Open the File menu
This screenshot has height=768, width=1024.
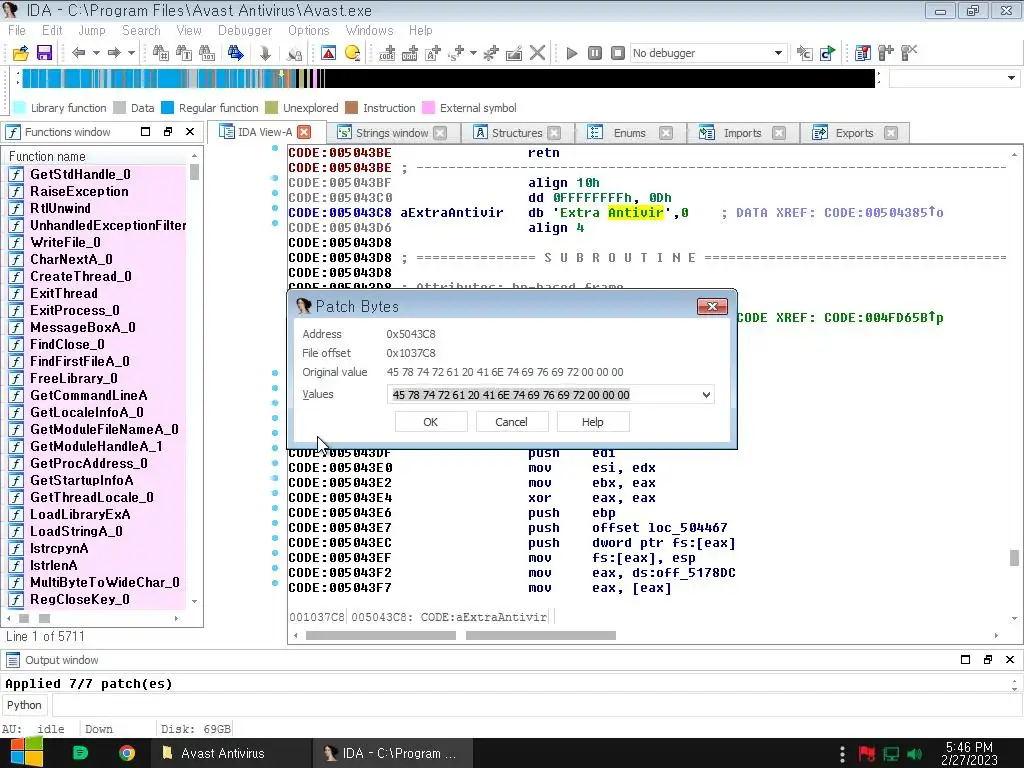[x=17, y=30]
